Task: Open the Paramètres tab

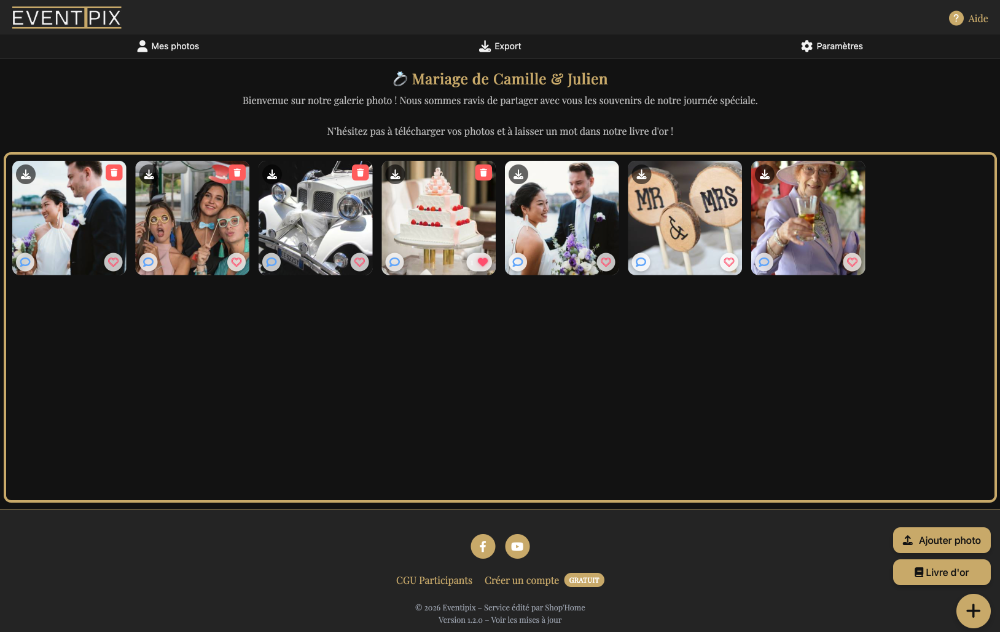Action: (831, 46)
